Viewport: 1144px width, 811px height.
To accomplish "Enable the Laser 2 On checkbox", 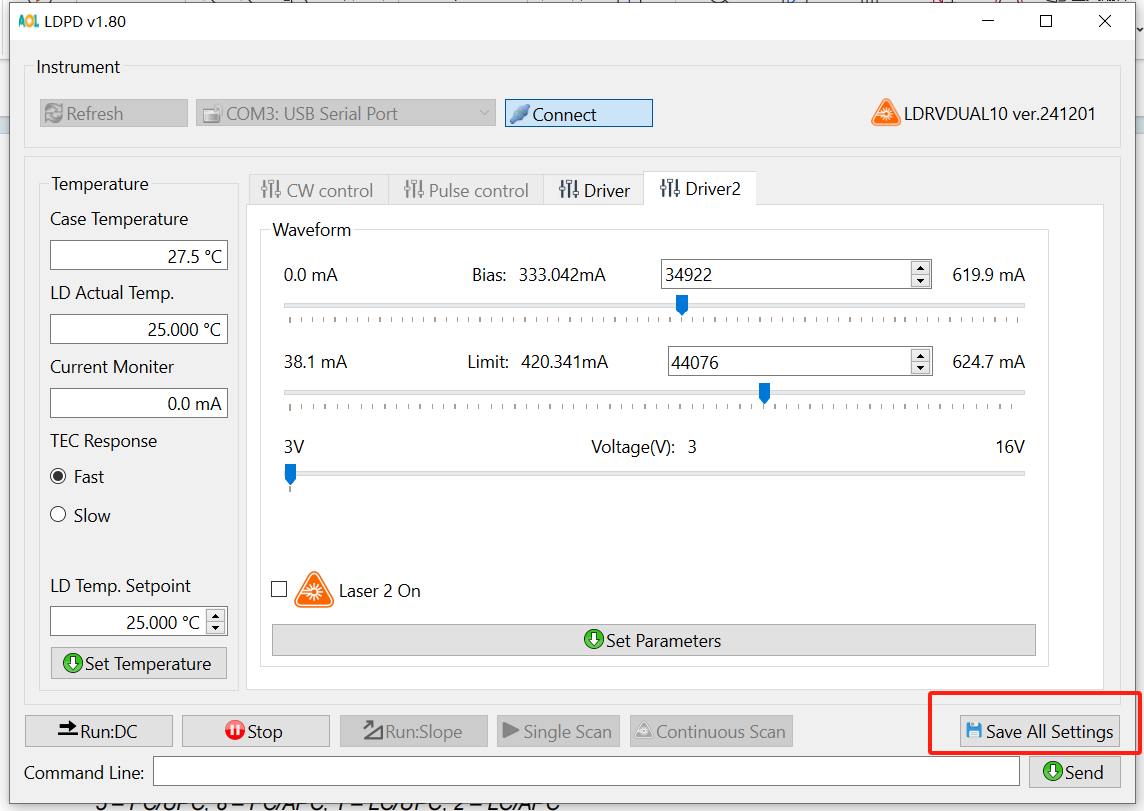I will coord(279,589).
